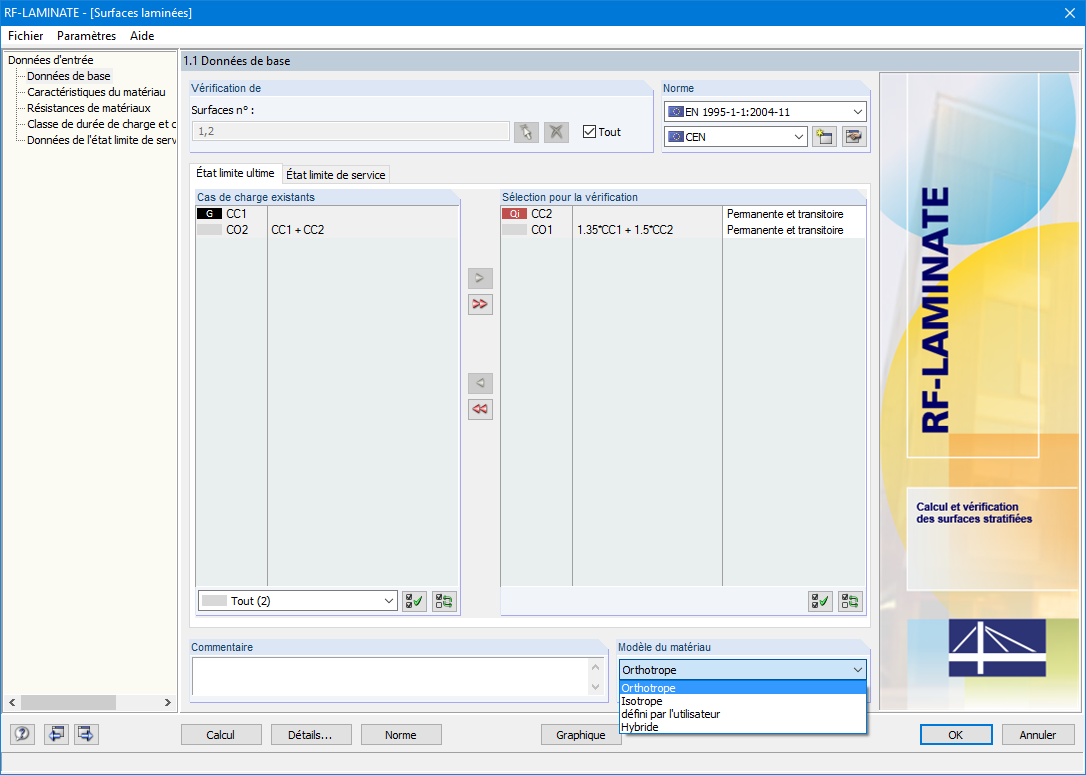Select CC1 row in existing load cases
1086x775 pixels.
pyautogui.click(x=328, y=214)
